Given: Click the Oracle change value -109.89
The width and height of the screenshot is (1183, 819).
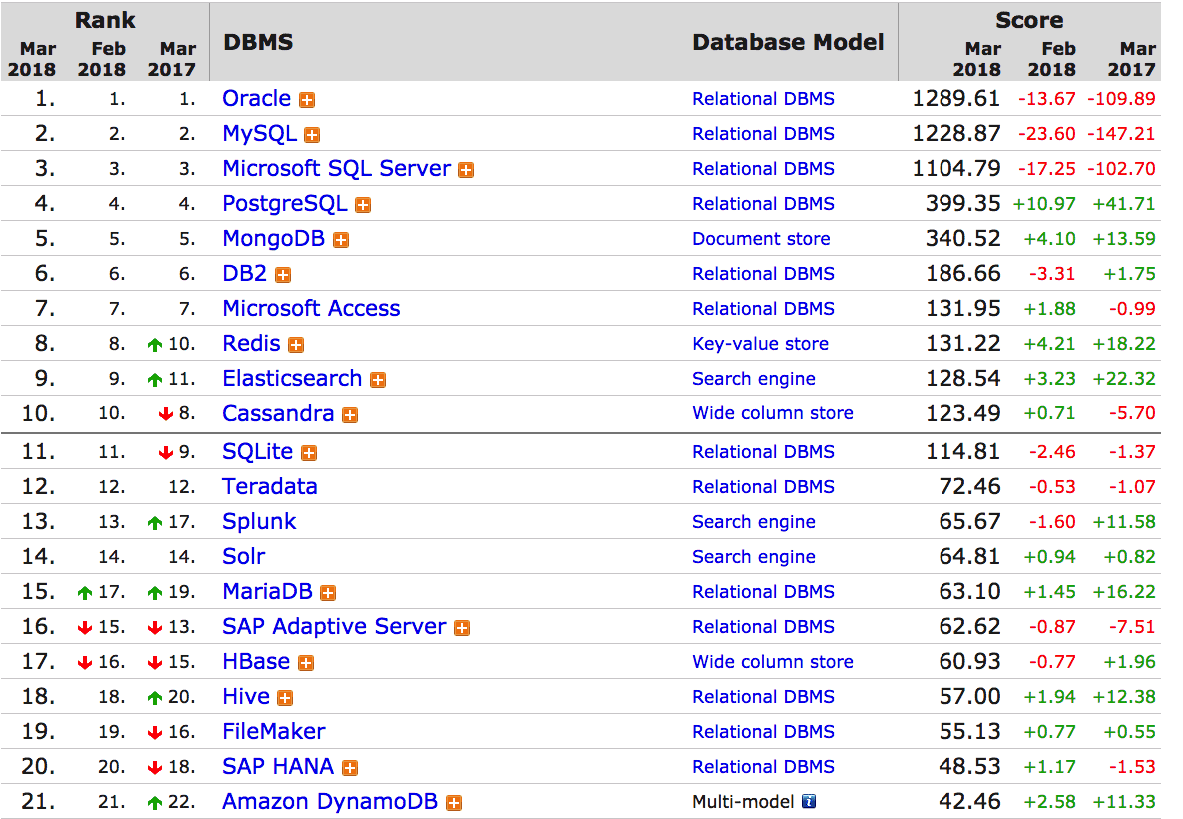Looking at the screenshot, I should [1121, 100].
